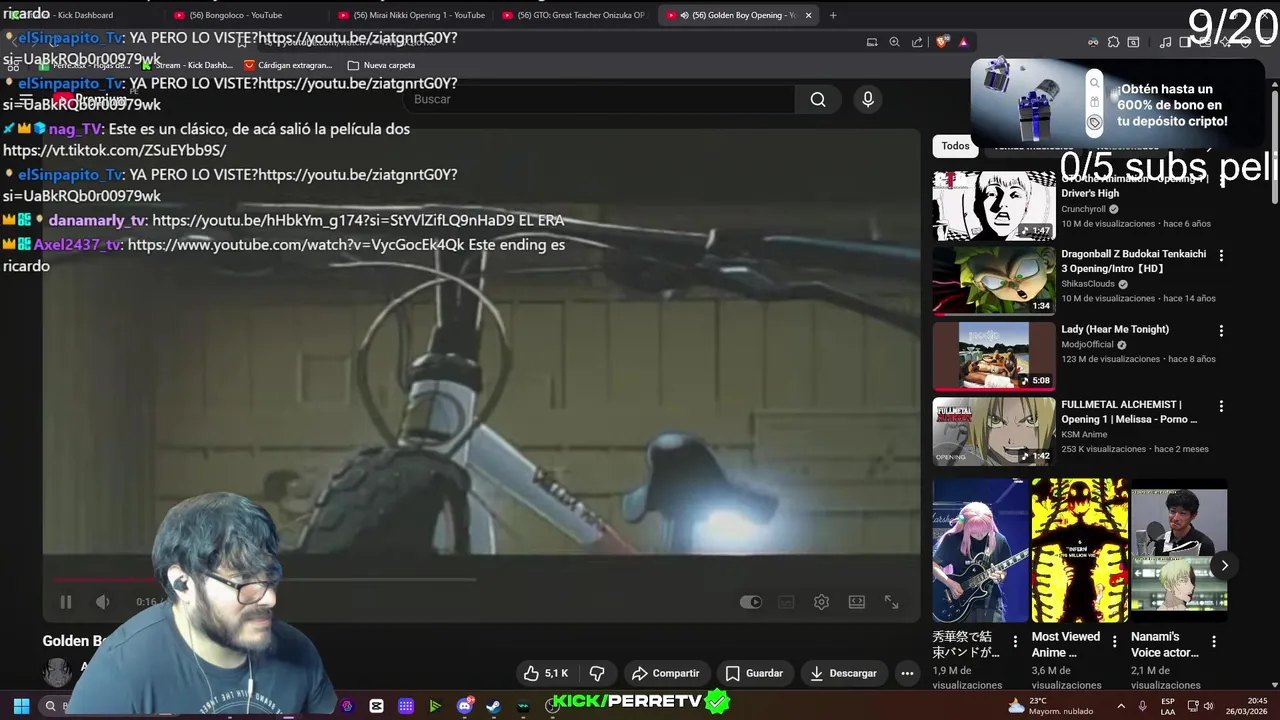Open a new browser tab

[x=833, y=15]
